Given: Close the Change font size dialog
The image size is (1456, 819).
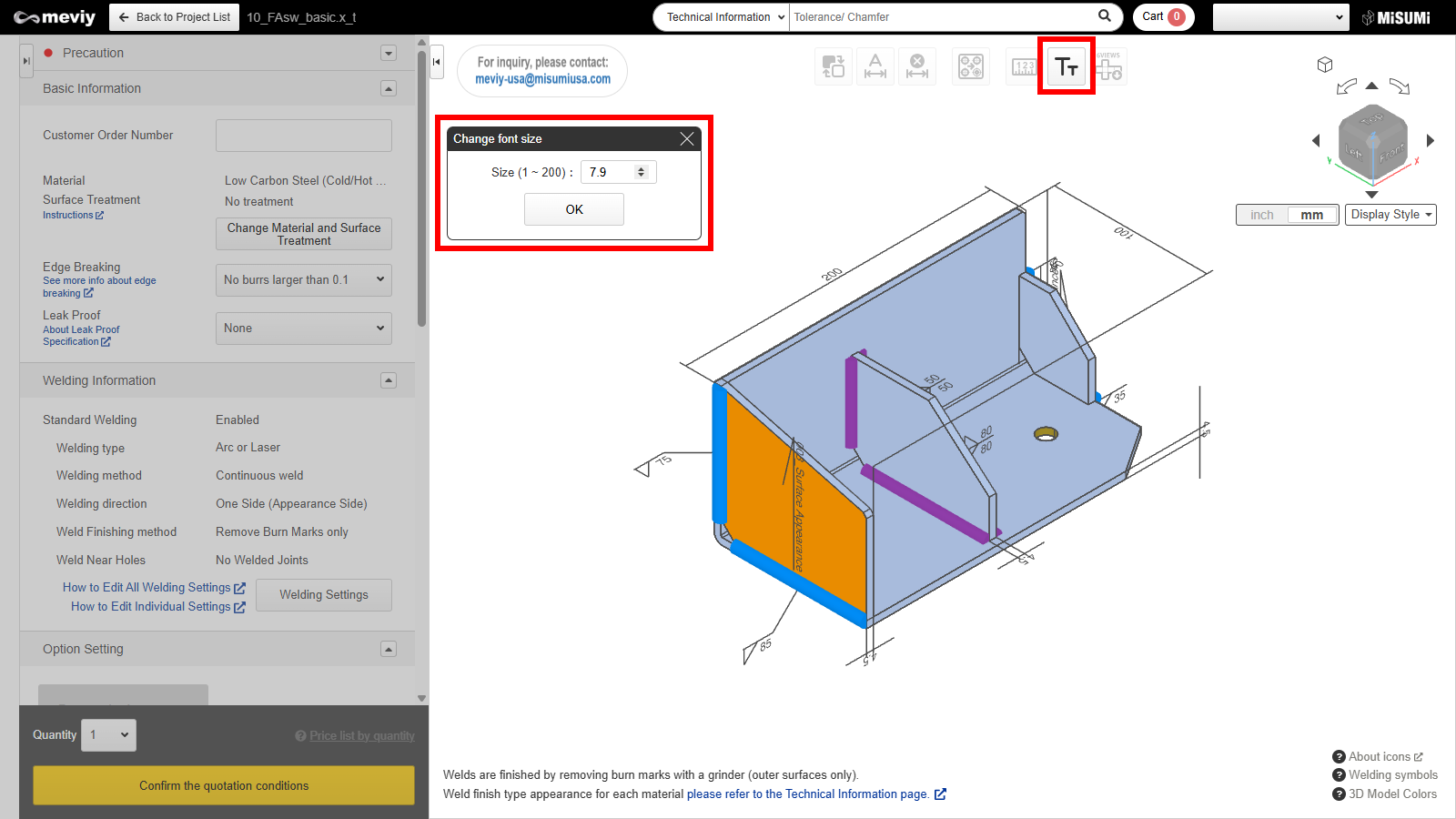Looking at the screenshot, I should click(687, 139).
